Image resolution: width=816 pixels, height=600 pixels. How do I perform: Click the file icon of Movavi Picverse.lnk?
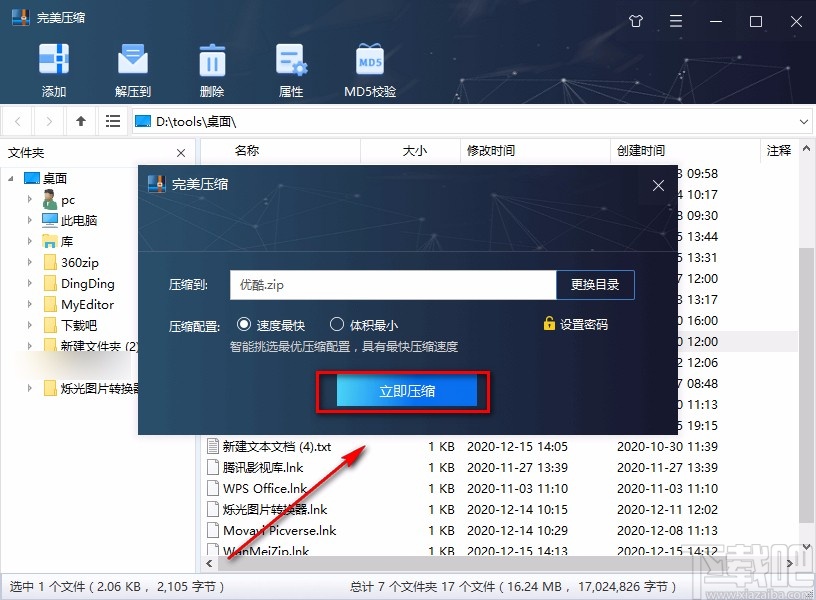212,530
